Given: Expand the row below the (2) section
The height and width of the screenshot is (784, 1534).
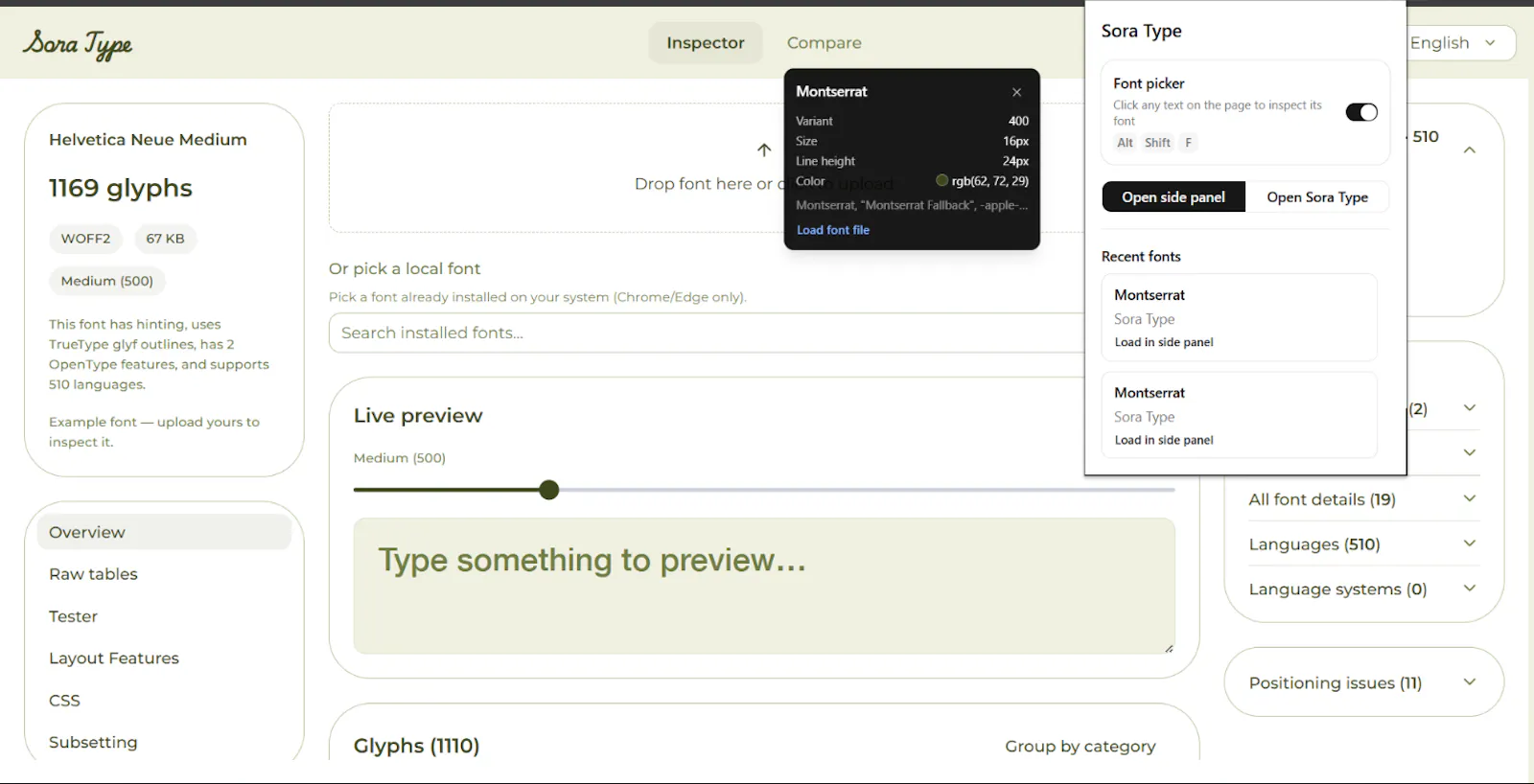Looking at the screenshot, I should 1469,452.
